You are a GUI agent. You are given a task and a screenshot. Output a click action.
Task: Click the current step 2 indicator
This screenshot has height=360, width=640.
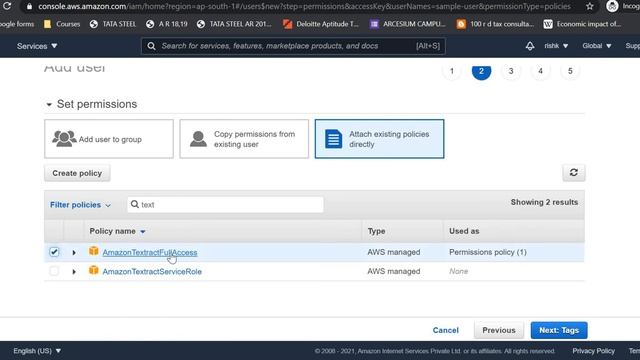pyautogui.click(x=481, y=71)
